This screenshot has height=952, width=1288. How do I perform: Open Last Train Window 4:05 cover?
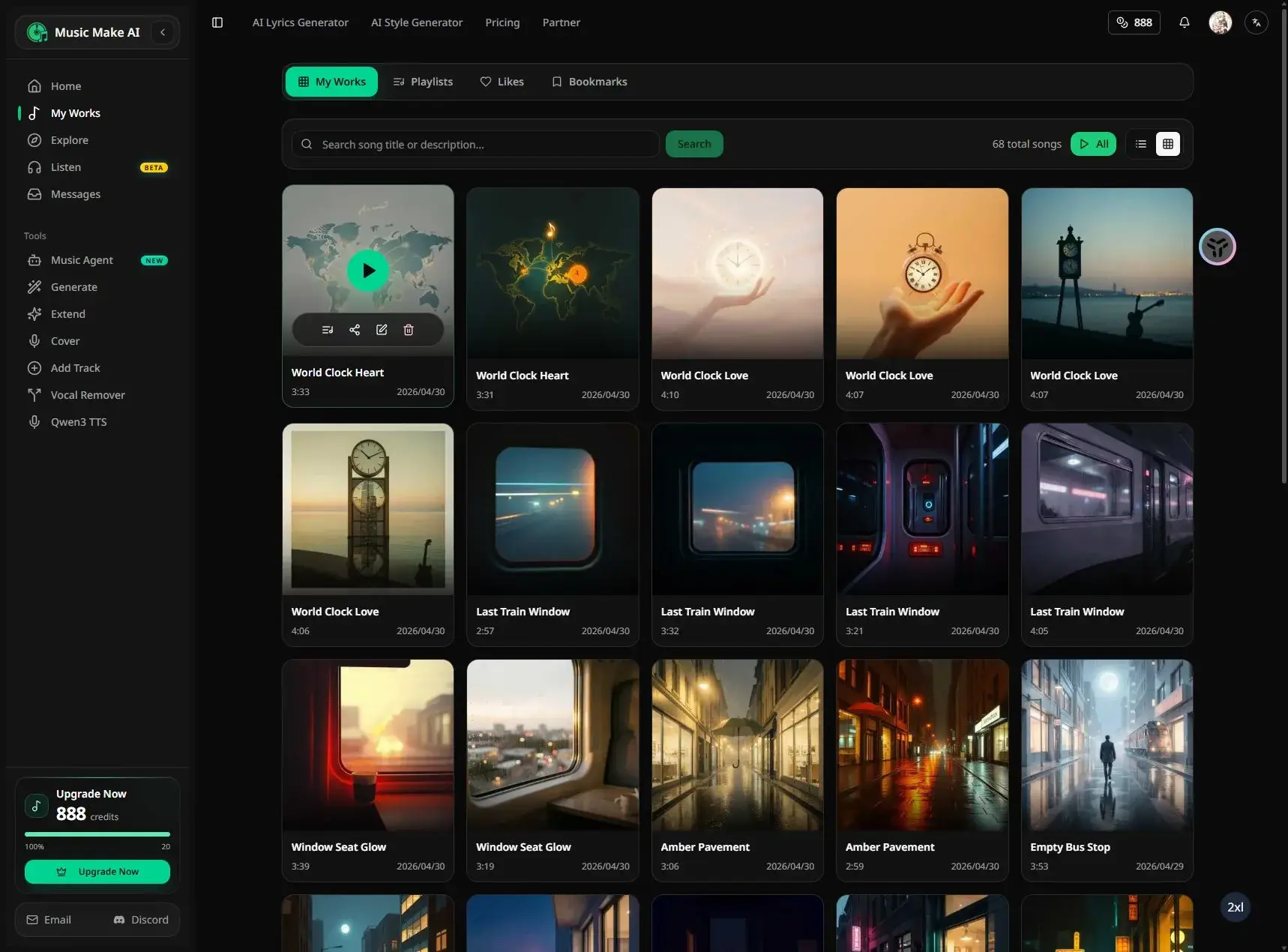[1107, 509]
